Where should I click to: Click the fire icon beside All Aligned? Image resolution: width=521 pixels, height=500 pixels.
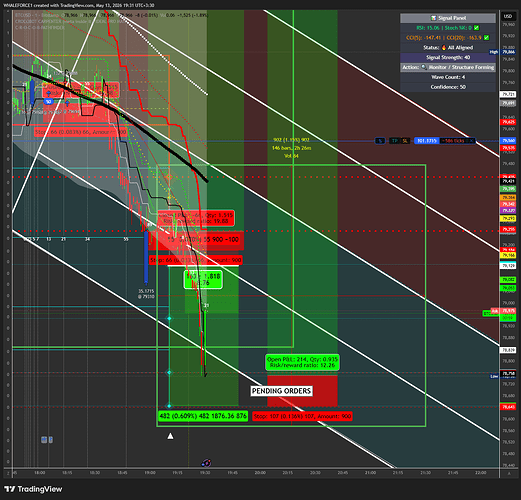[x=444, y=48]
